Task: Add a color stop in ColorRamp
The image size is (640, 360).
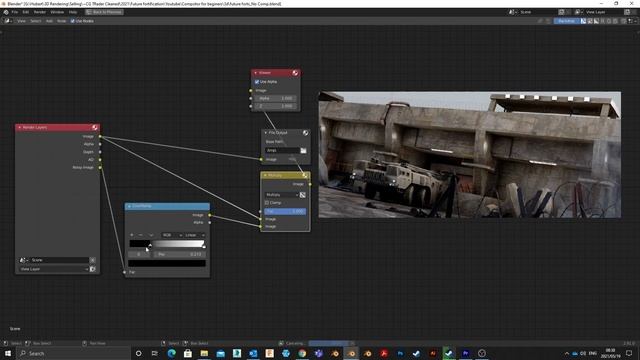Action: pos(131,235)
